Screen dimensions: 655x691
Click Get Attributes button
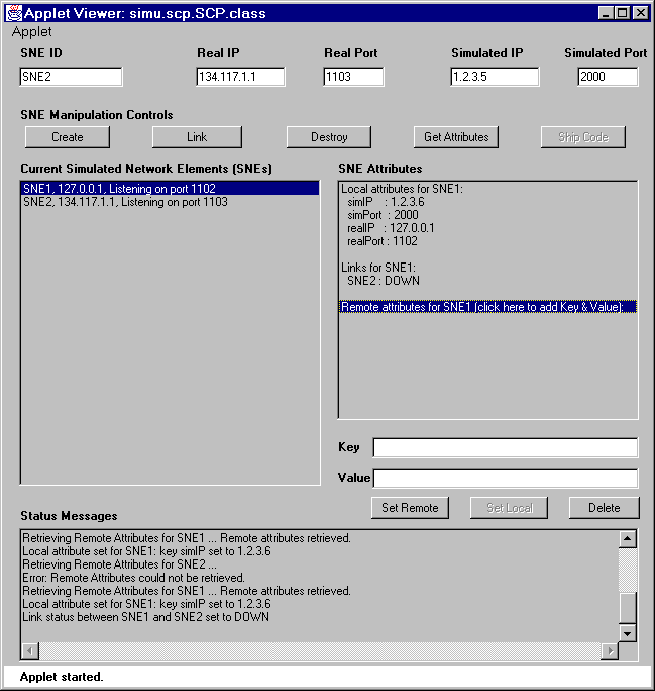coord(456,137)
